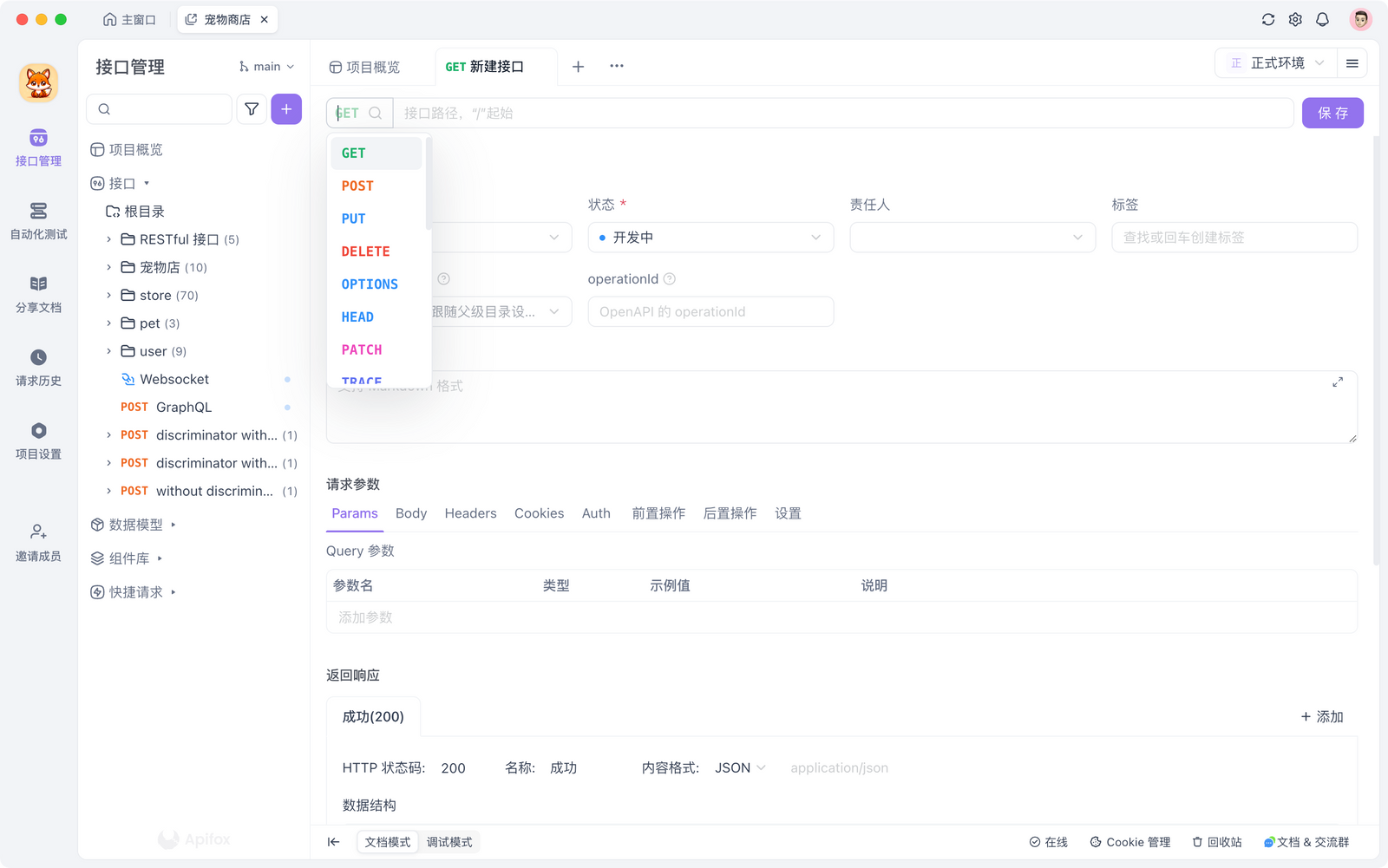Open the 分享文档 section
The image size is (1388, 868).
(x=37, y=295)
